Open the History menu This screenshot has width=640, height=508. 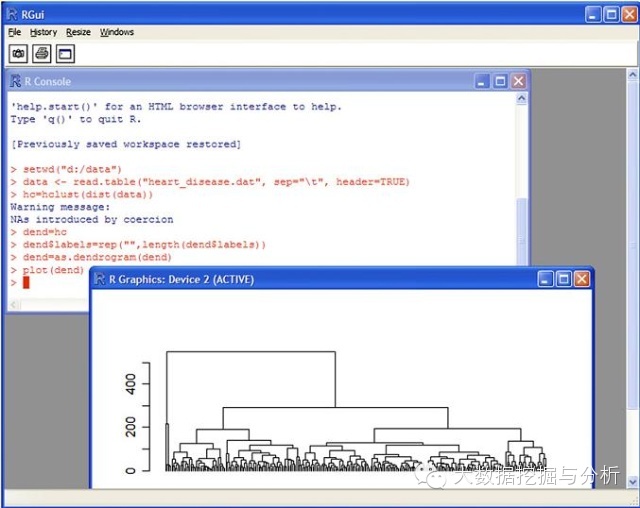pos(43,32)
